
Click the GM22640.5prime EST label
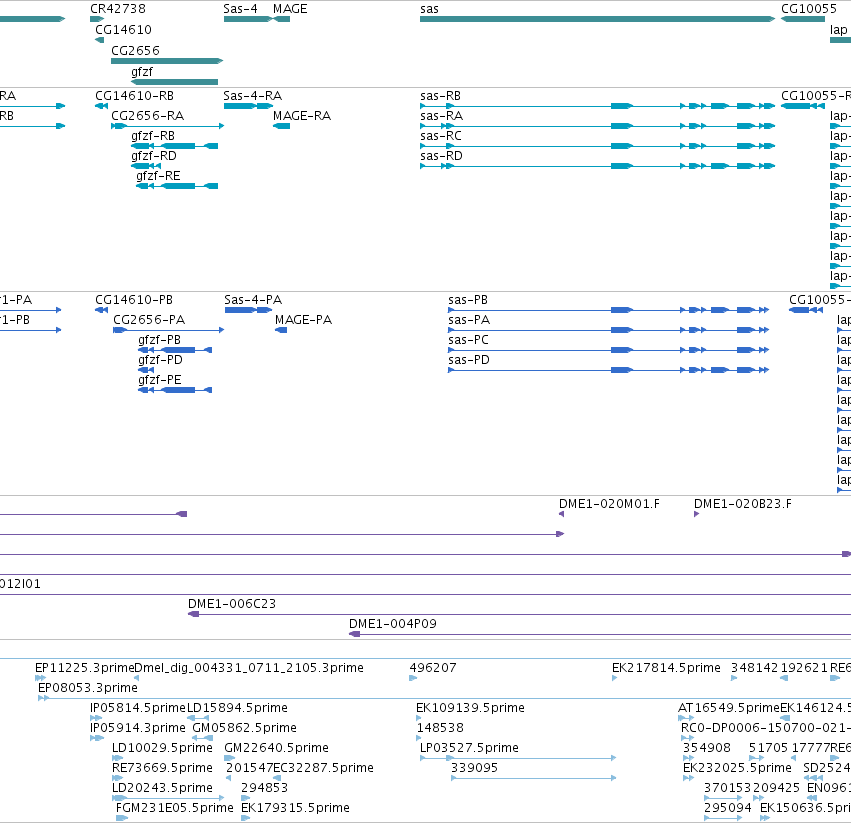[276, 748]
